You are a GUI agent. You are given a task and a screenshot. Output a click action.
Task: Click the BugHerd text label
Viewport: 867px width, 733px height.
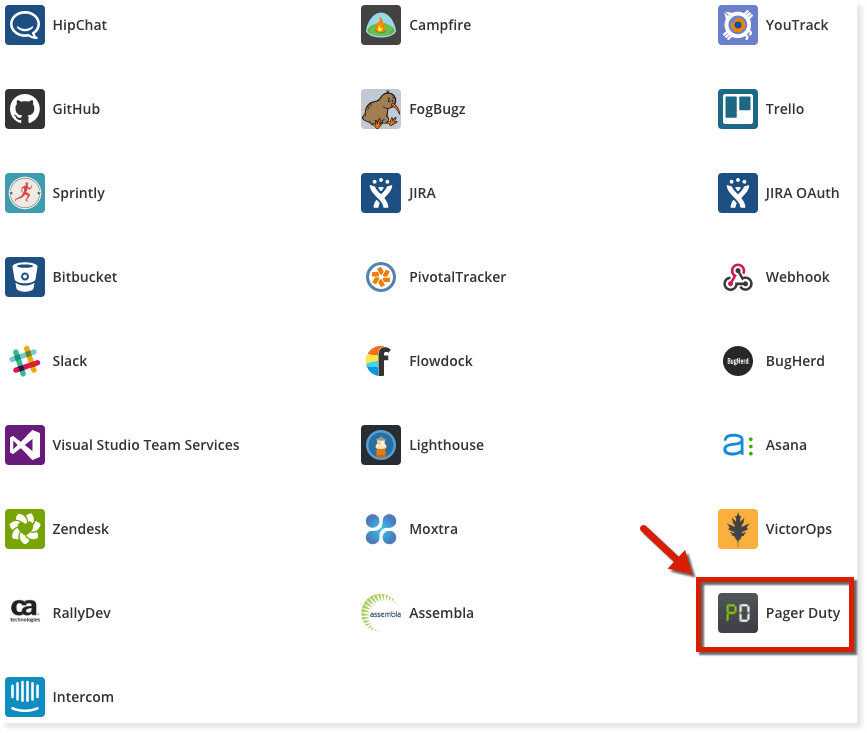(x=795, y=361)
